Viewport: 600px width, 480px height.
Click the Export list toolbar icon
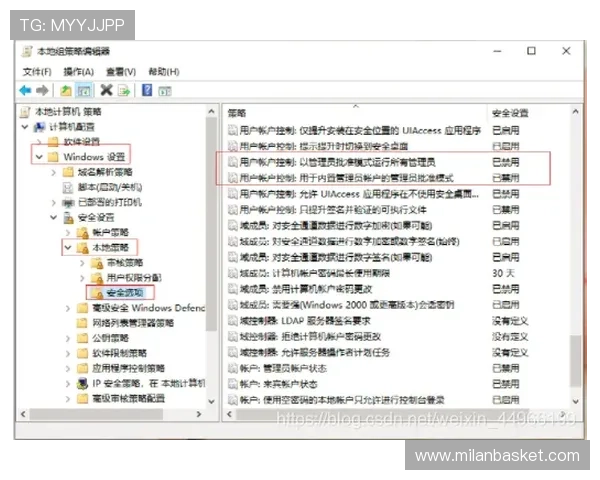(124, 91)
